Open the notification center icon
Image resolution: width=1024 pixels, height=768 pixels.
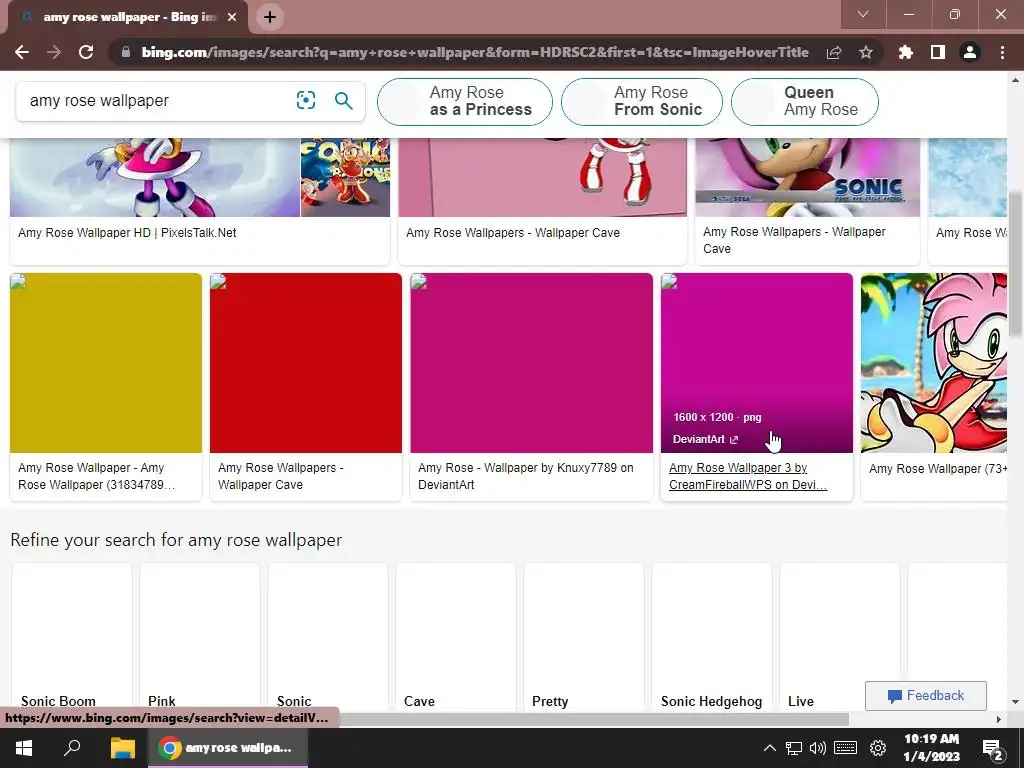click(x=993, y=749)
